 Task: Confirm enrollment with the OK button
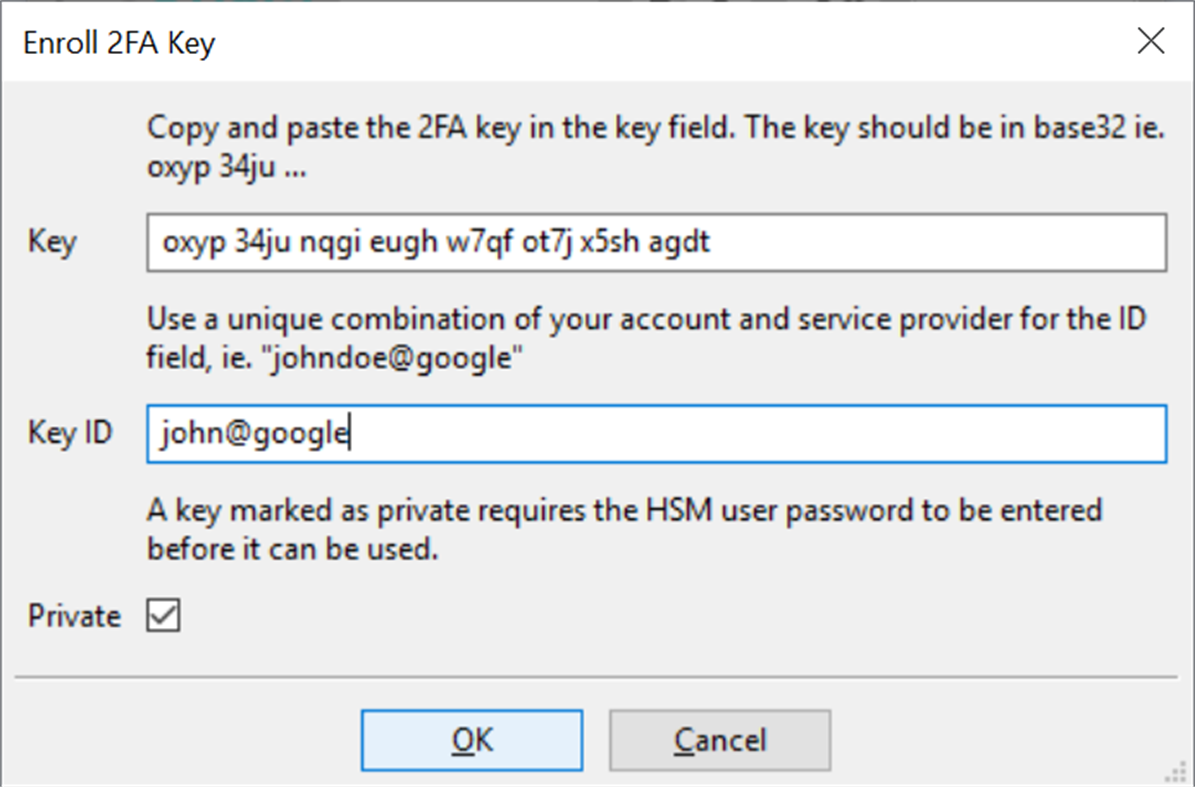click(471, 740)
